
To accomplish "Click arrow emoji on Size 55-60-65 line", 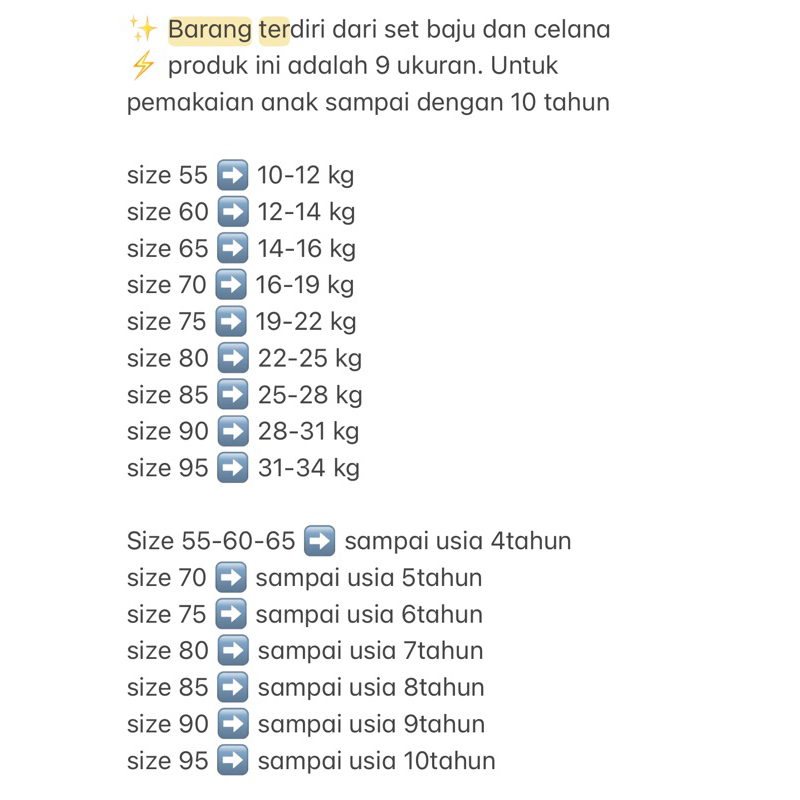I will pyautogui.click(x=319, y=541).
